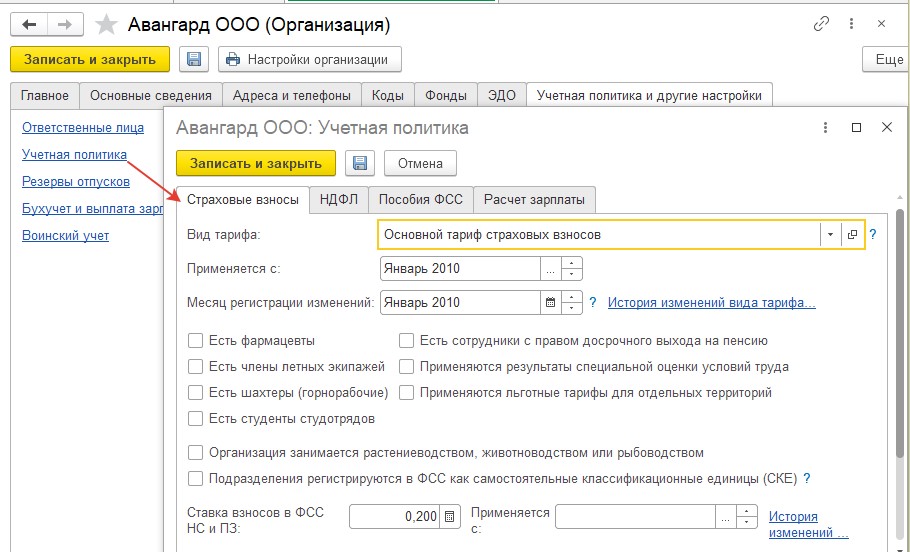Open 'История изменений вида тарифа' link
Viewport: 910px width, 552px height.
click(712, 302)
